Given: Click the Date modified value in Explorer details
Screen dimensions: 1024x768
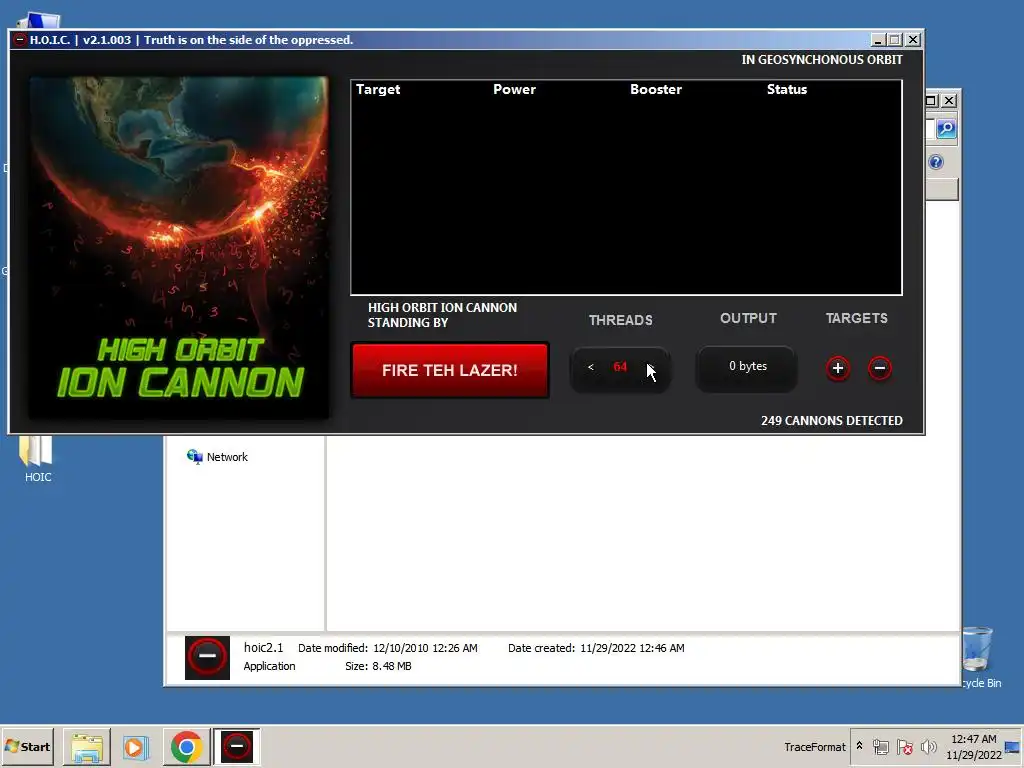Looking at the screenshot, I should 425,648.
